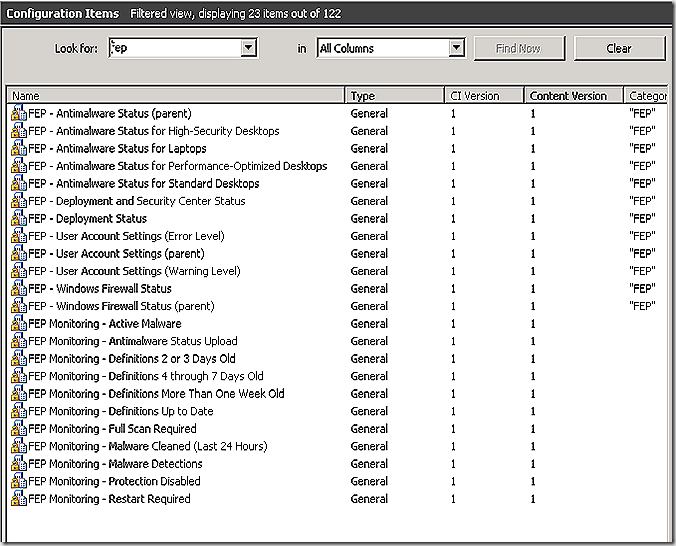Click icon beside Restart Required
This screenshot has height=546, width=676.
point(19,499)
